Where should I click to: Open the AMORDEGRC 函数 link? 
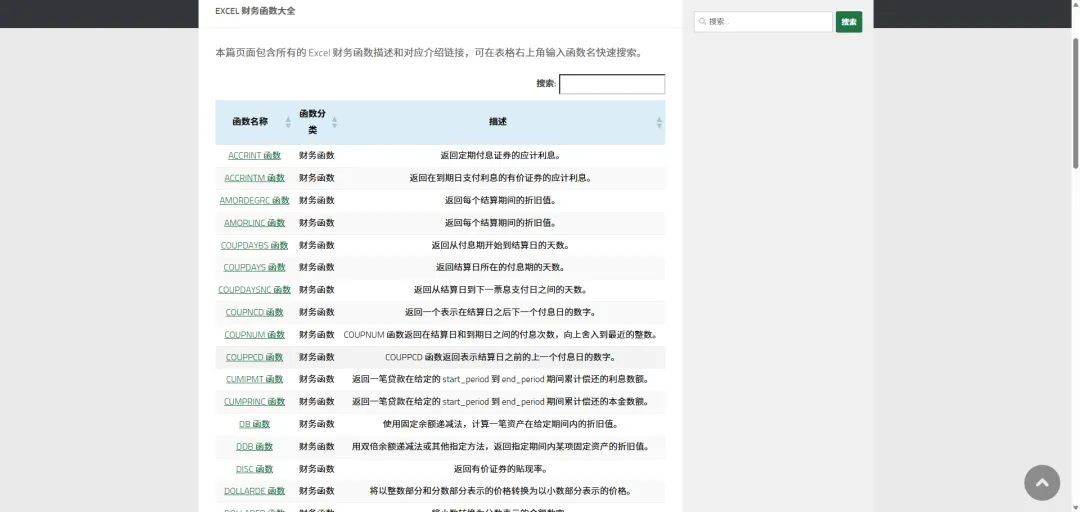tap(254, 201)
